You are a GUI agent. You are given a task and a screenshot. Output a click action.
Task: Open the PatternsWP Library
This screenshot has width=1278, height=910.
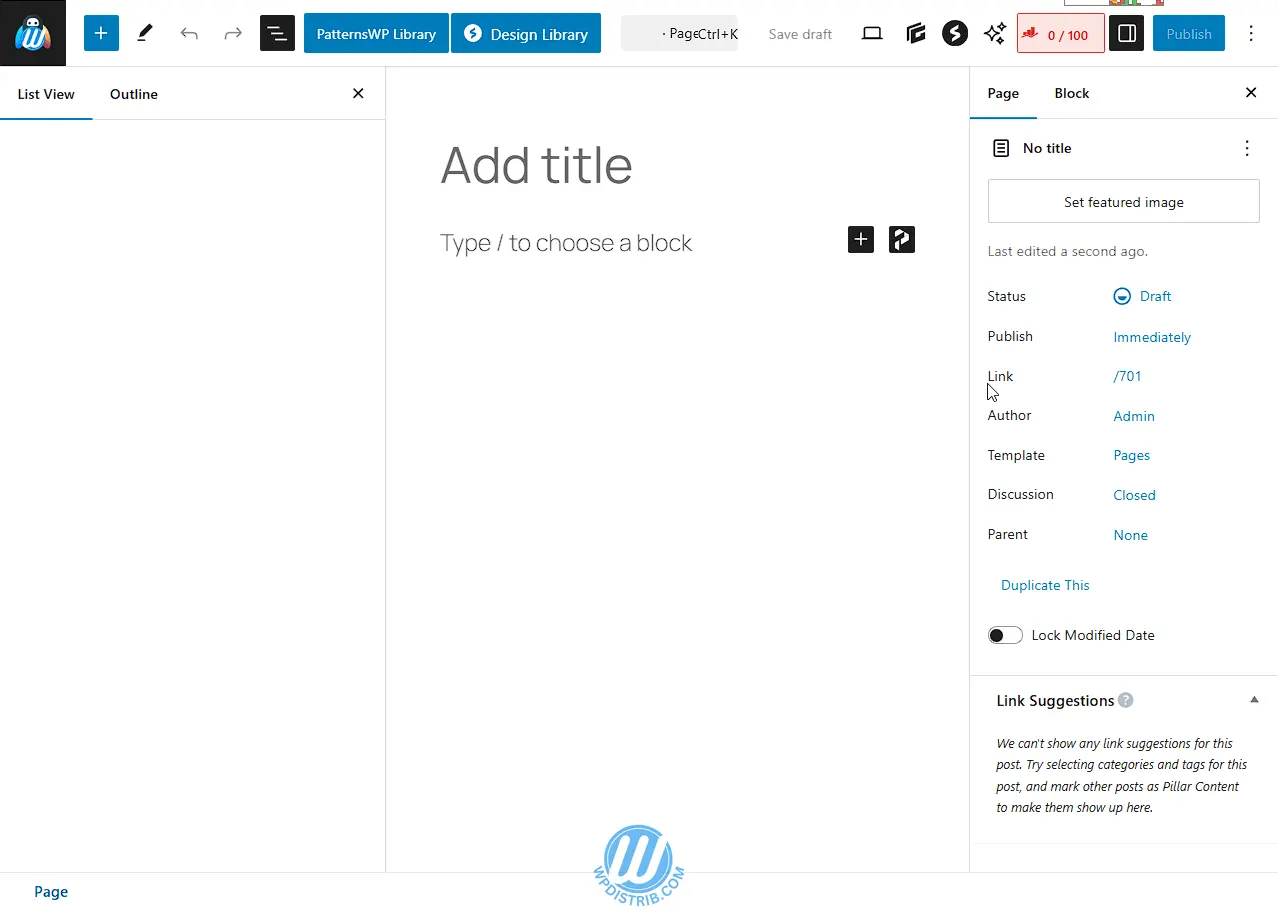[x=376, y=33]
